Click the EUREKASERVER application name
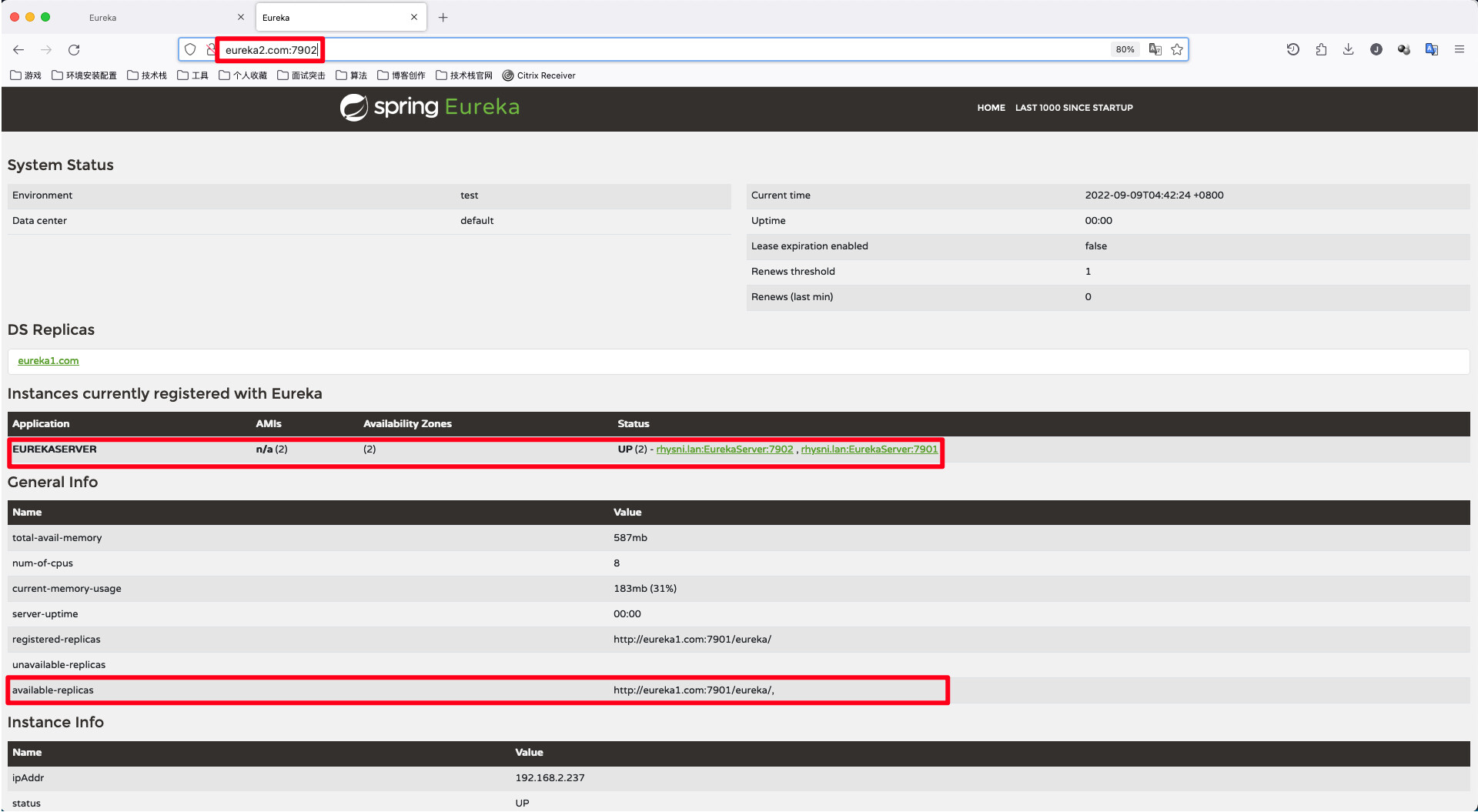Screen dimensions: 1478x812 55,449
